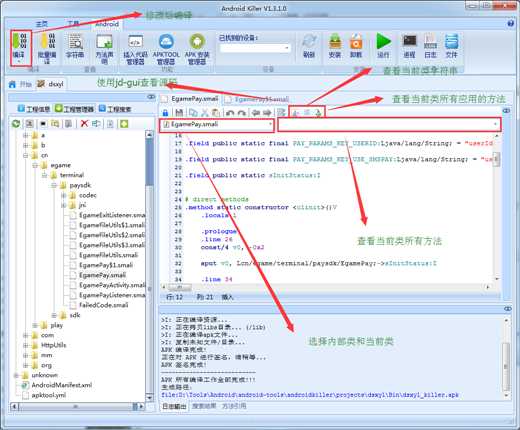Open the APKTOOL 管理器 cloud icon

coord(166,49)
